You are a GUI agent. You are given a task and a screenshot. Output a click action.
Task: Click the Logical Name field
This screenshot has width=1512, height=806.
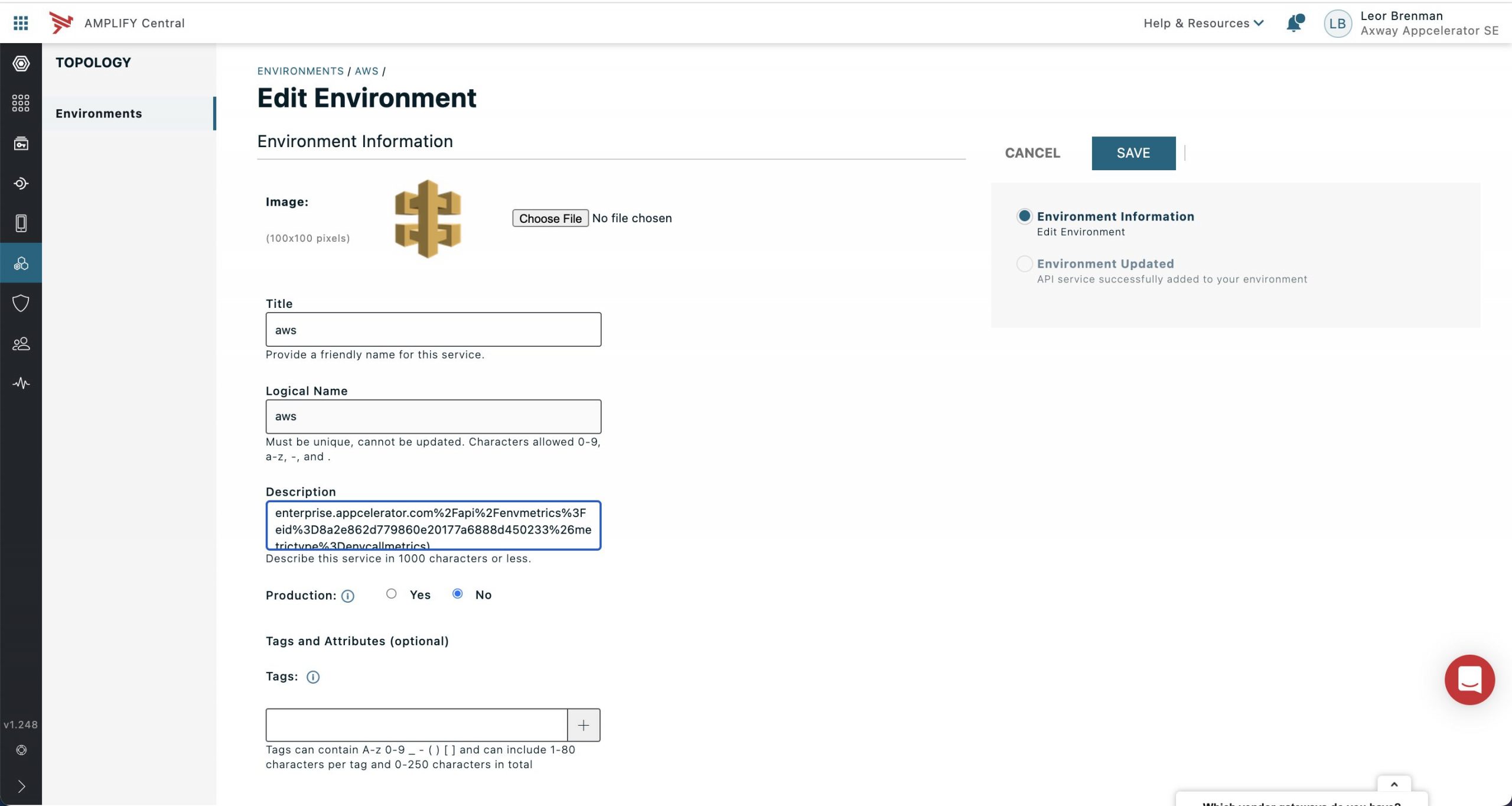(433, 417)
